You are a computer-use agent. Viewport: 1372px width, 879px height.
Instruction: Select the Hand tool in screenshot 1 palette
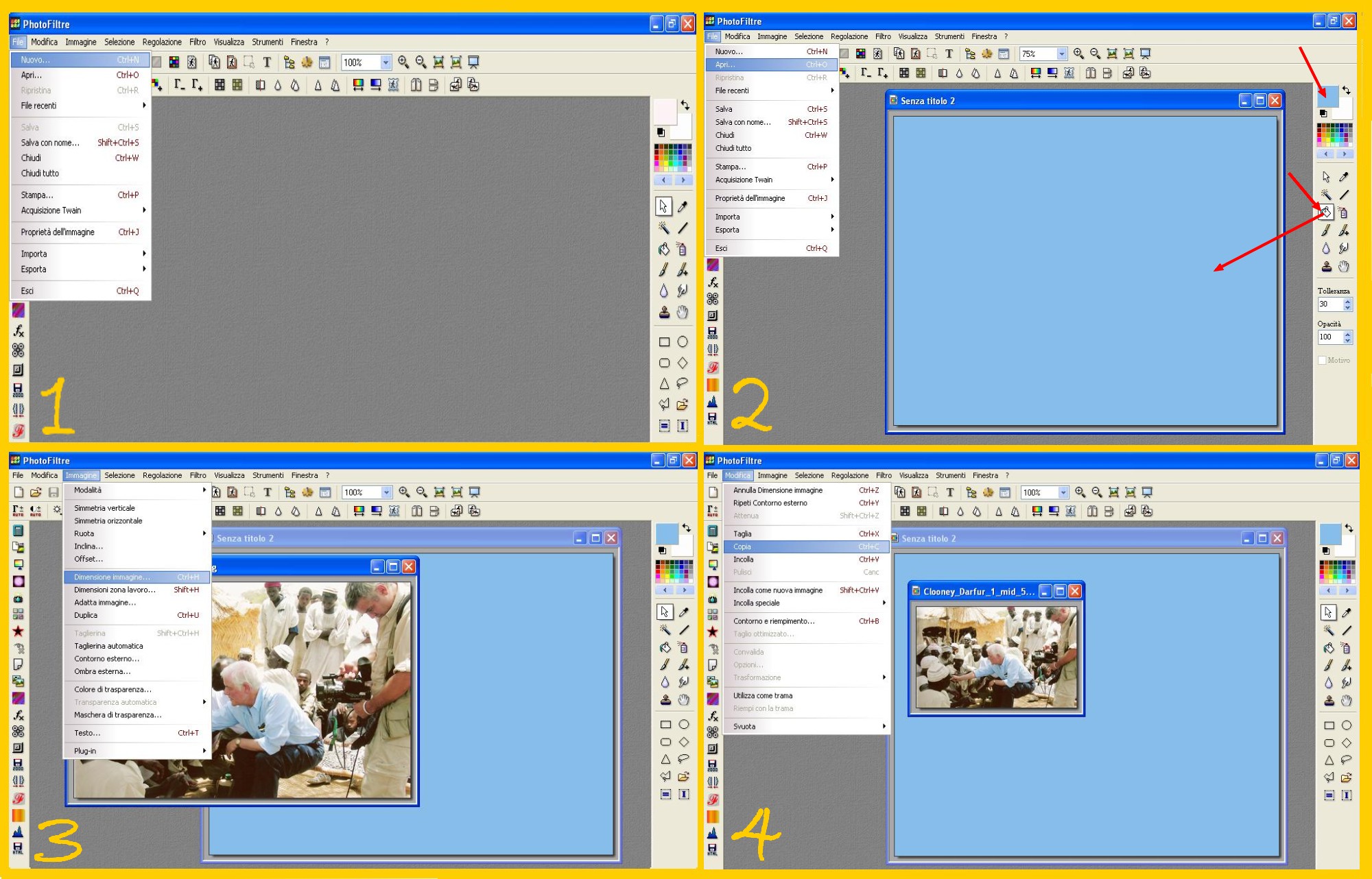(x=682, y=313)
